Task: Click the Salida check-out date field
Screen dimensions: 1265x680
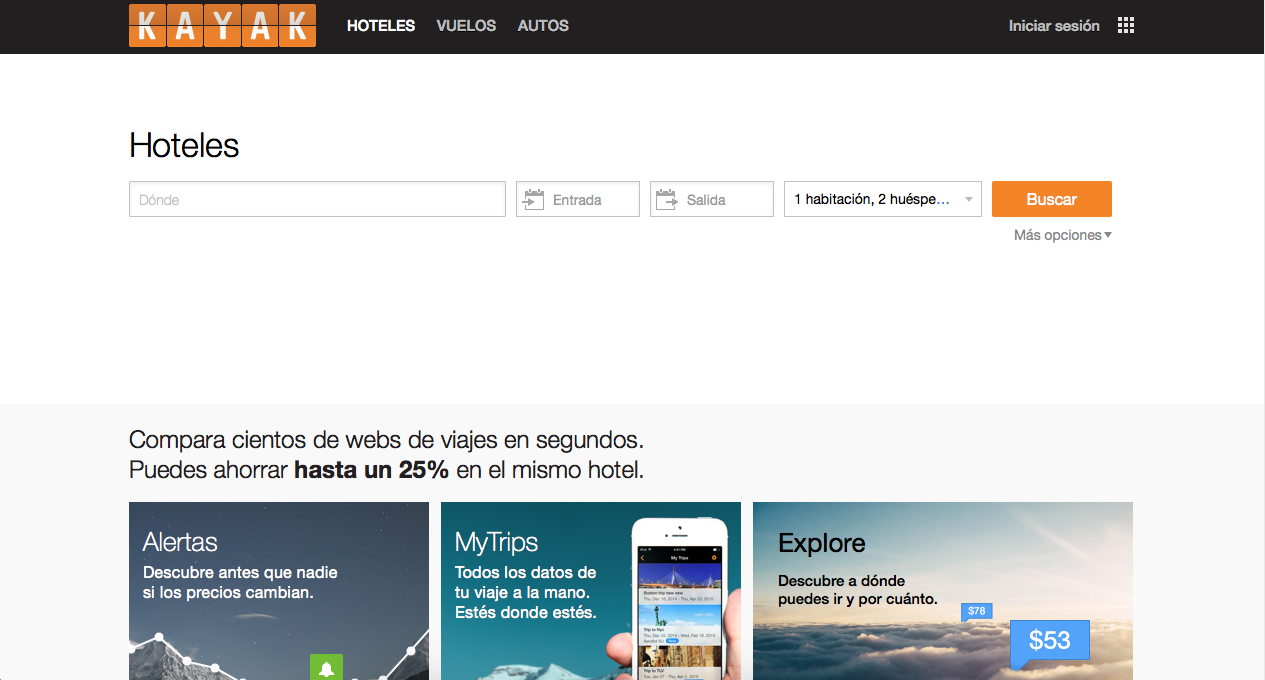Action: point(726,200)
